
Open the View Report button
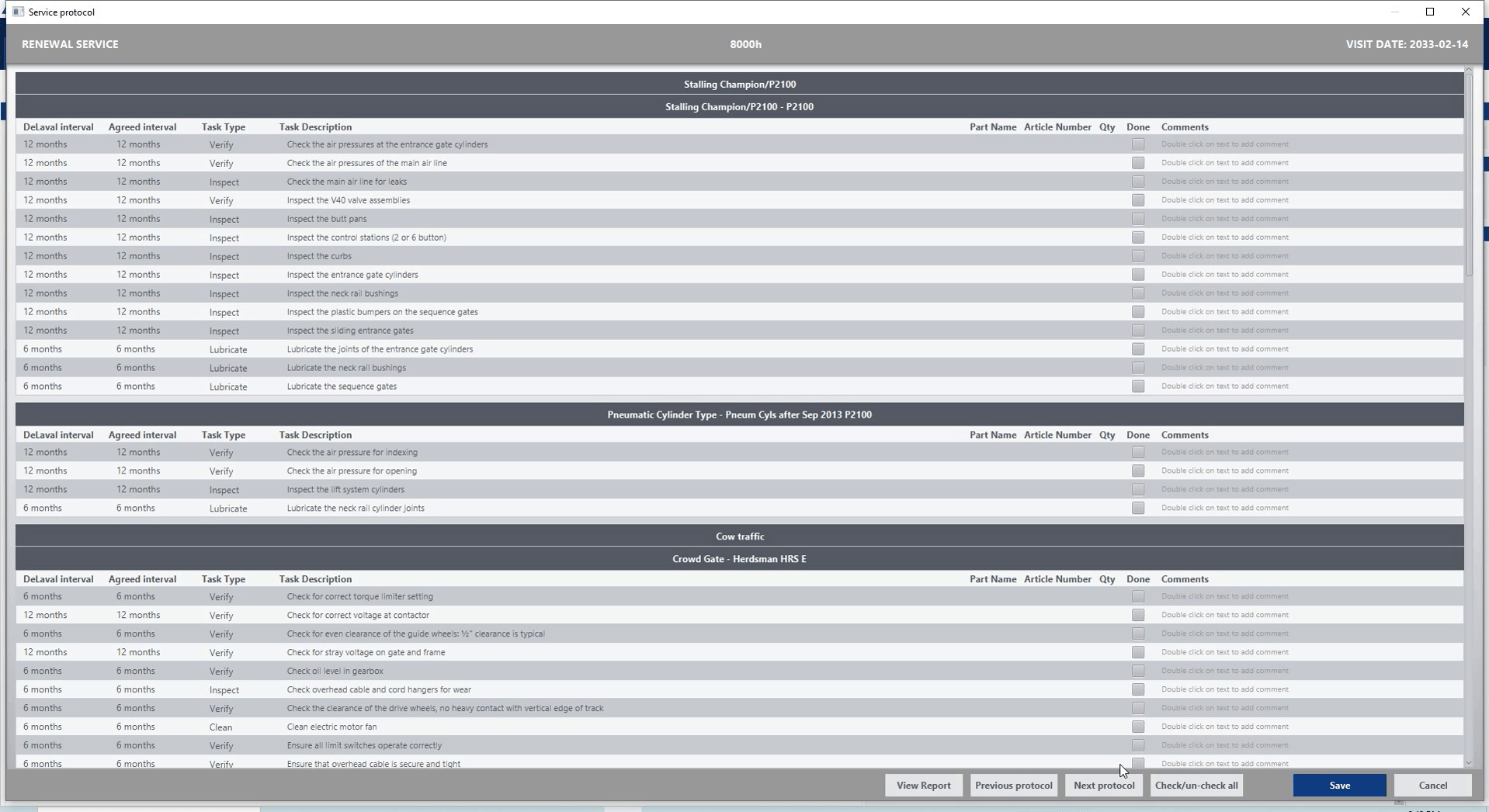(924, 786)
